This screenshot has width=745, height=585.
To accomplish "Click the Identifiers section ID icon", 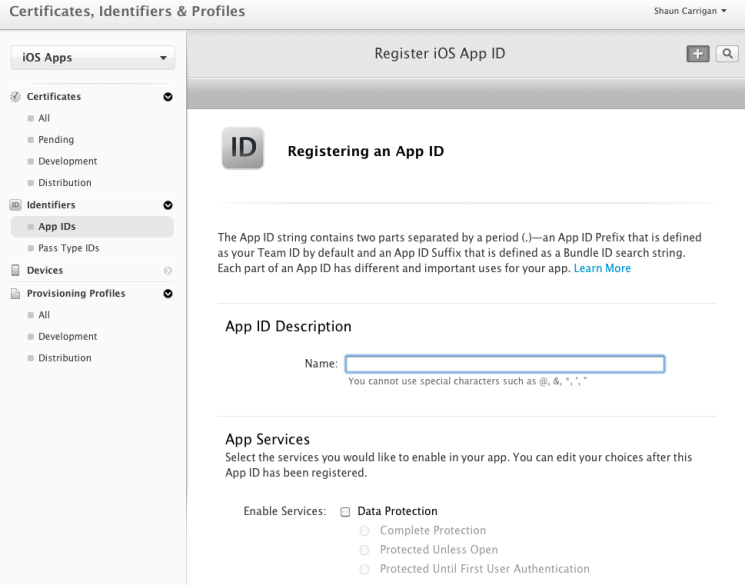I will pos(15,205).
